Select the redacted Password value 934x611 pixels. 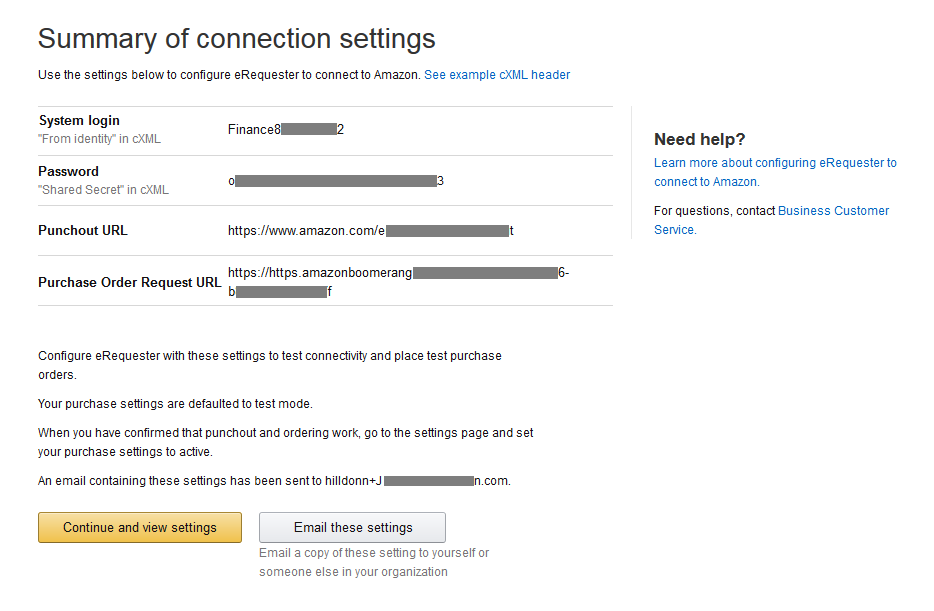coord(335,181)
